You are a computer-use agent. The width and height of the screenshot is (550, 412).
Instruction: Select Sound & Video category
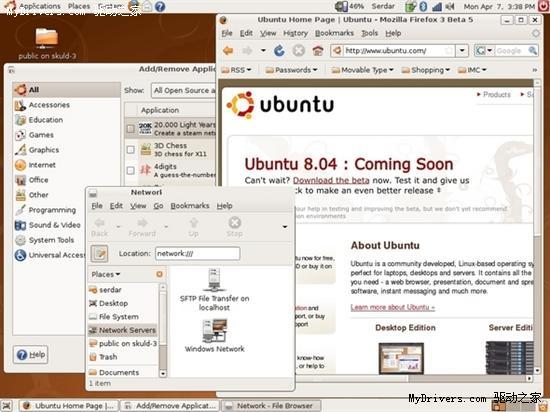pos(48,225)
